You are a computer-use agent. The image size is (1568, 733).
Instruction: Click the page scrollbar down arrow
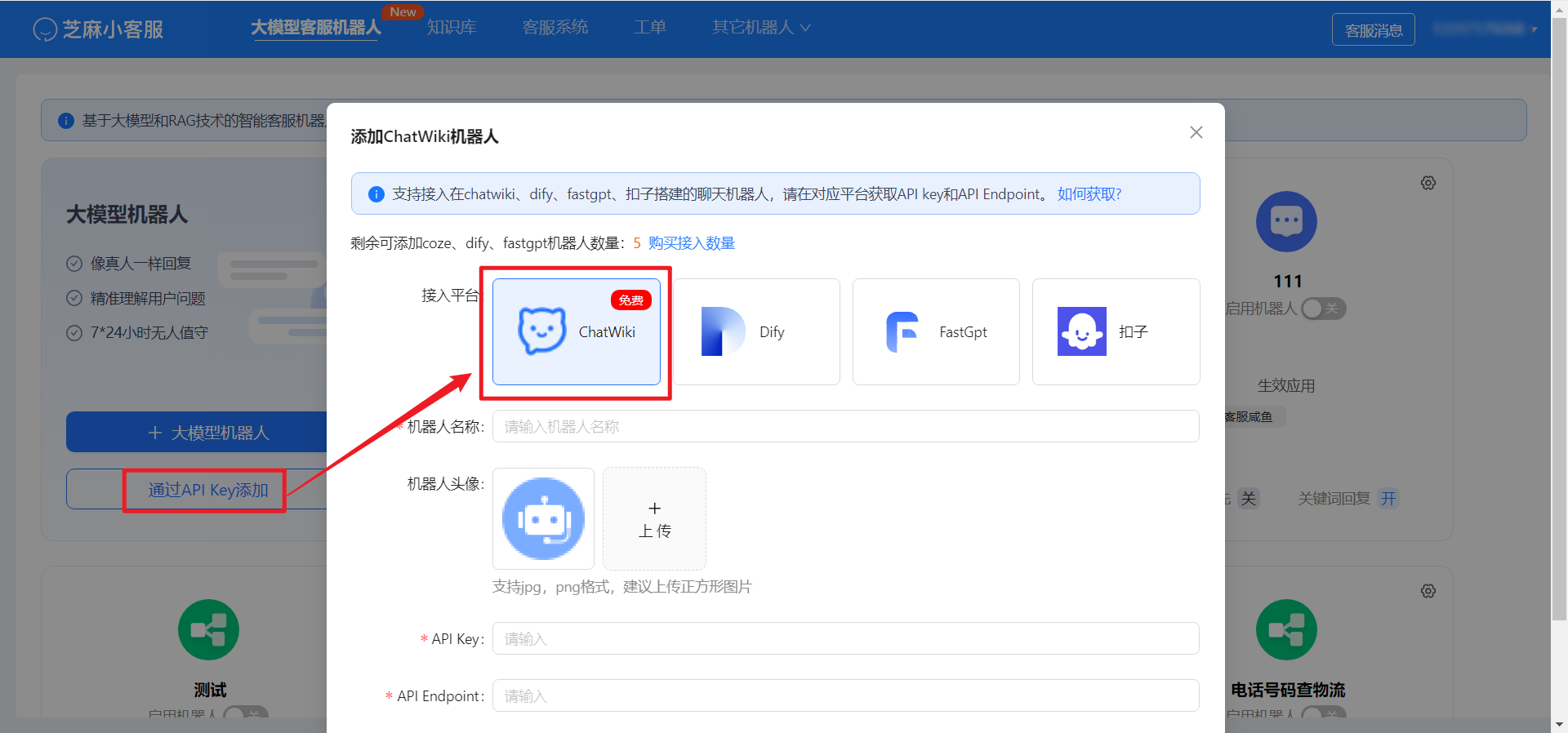pyautogui.click(x=1560, y=724)
